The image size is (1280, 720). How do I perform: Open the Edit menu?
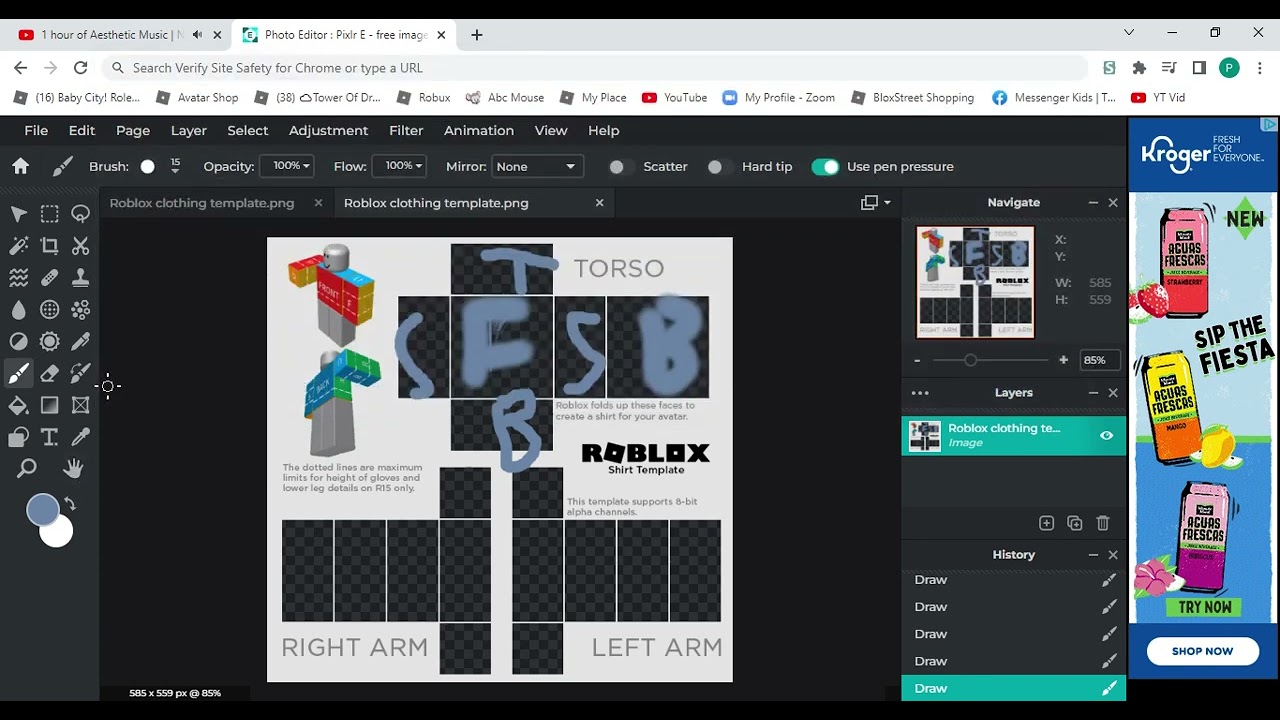(82, 131)
